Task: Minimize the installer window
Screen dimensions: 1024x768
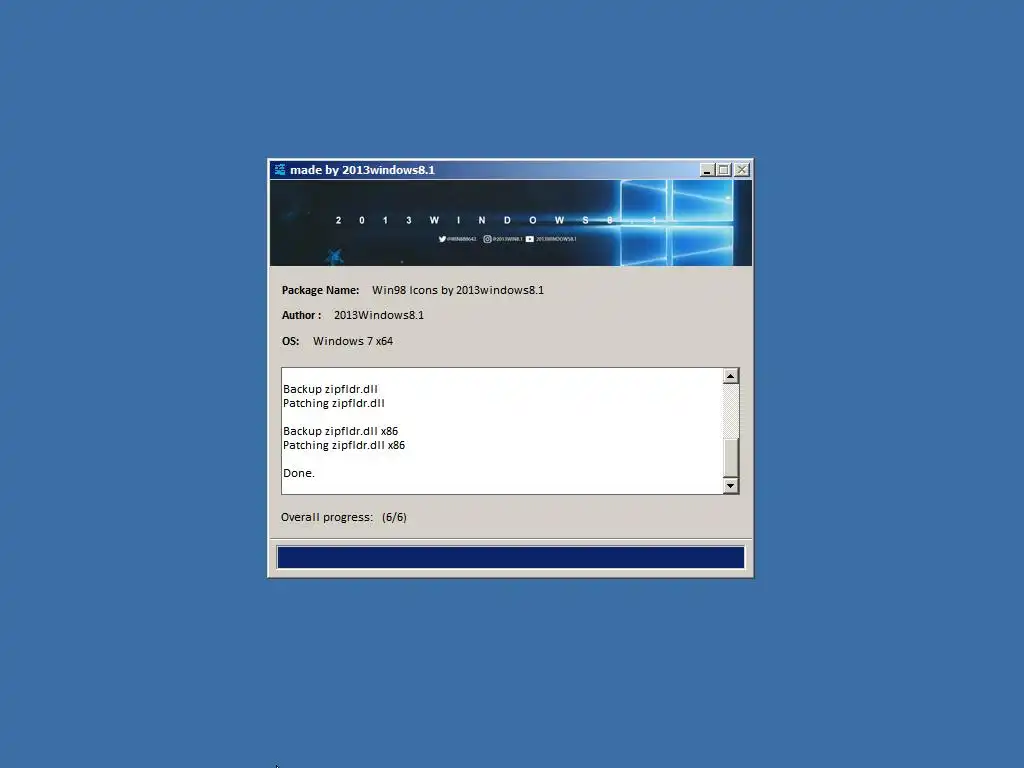Action: point(707,170)
